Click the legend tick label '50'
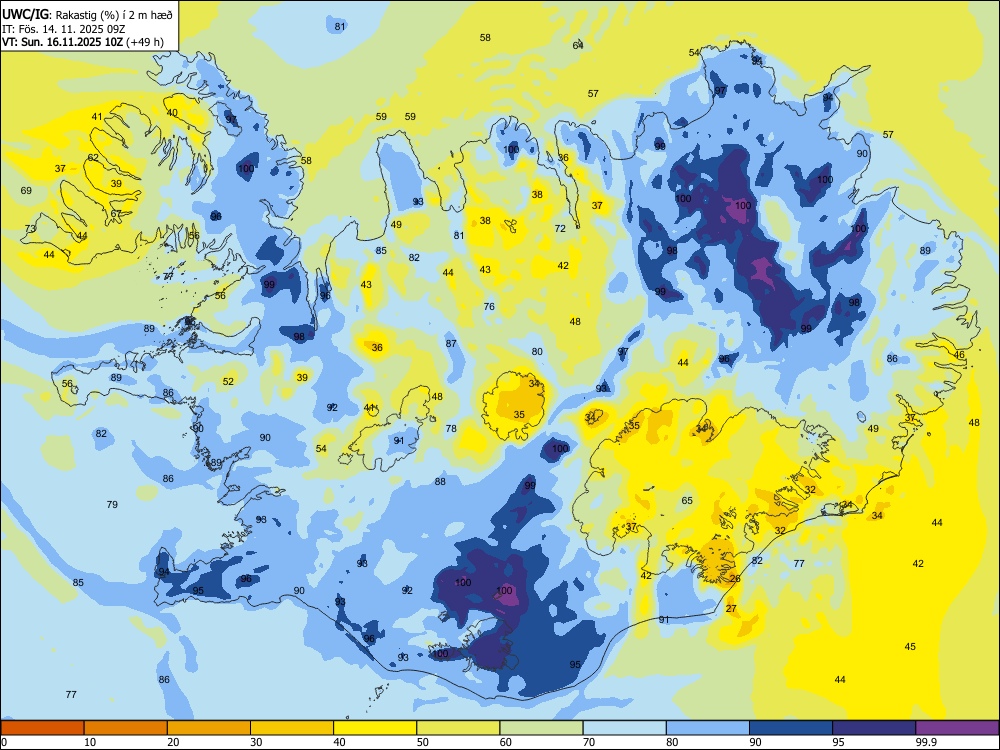Screen dimensions: 1000x750 [x=423, y=742]
